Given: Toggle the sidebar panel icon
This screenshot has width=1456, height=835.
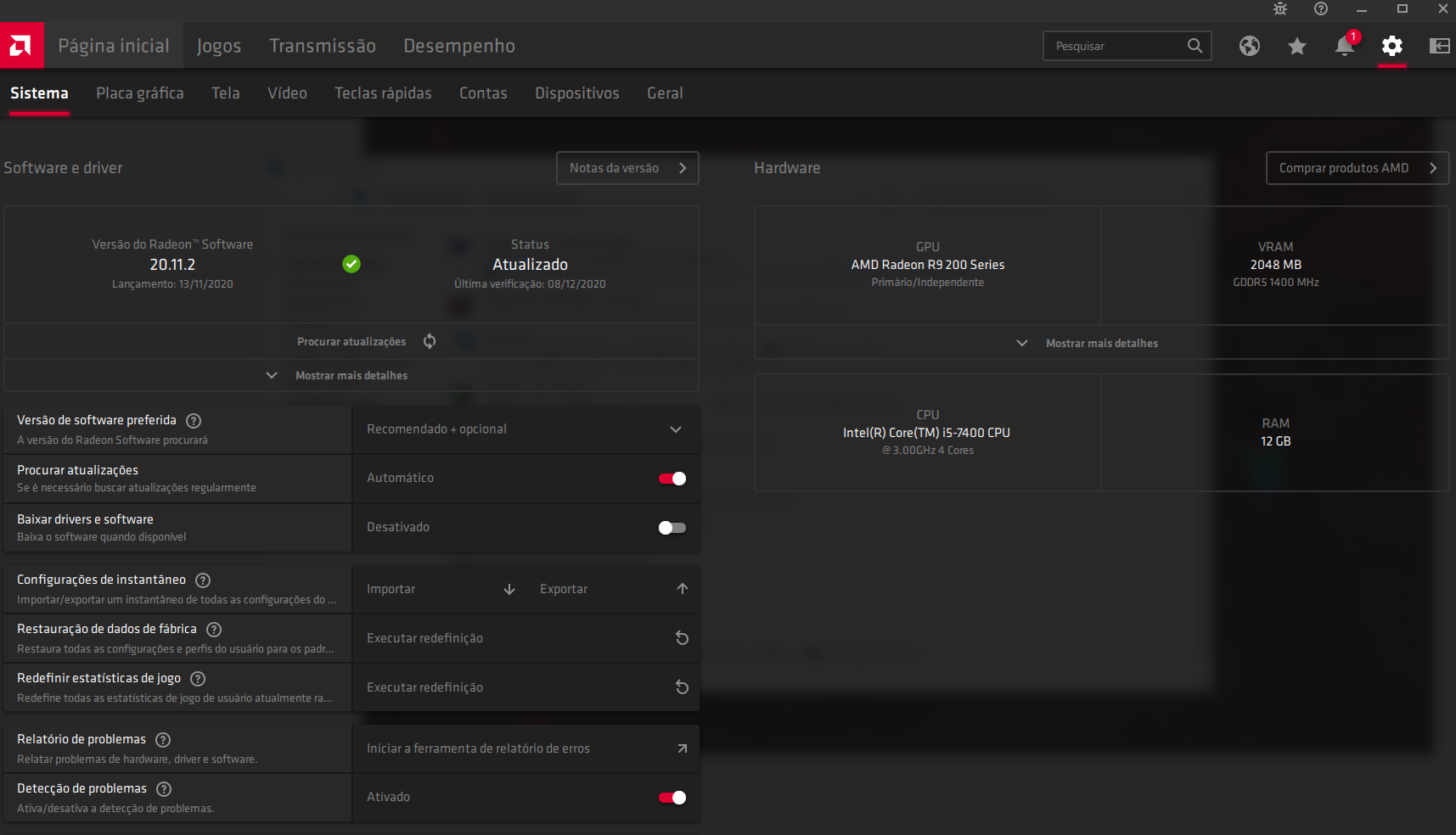Looking at the screenshot, I should [1439, 46].
